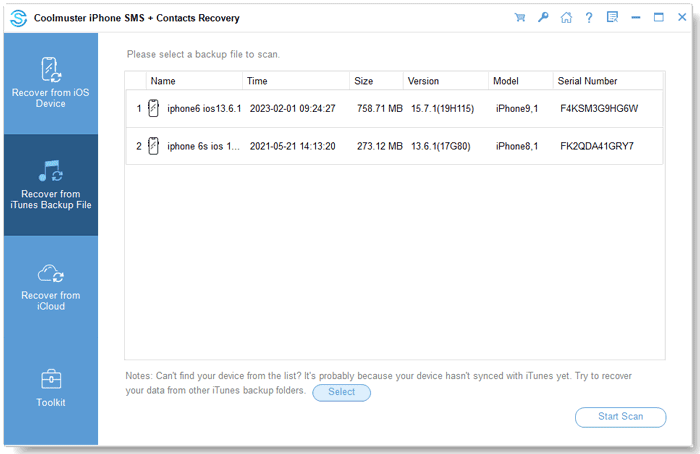Click phone icon of iphone6 ios13.6.1 backup
This screenshot has height=454, width=700.
[x=153, y=108]
